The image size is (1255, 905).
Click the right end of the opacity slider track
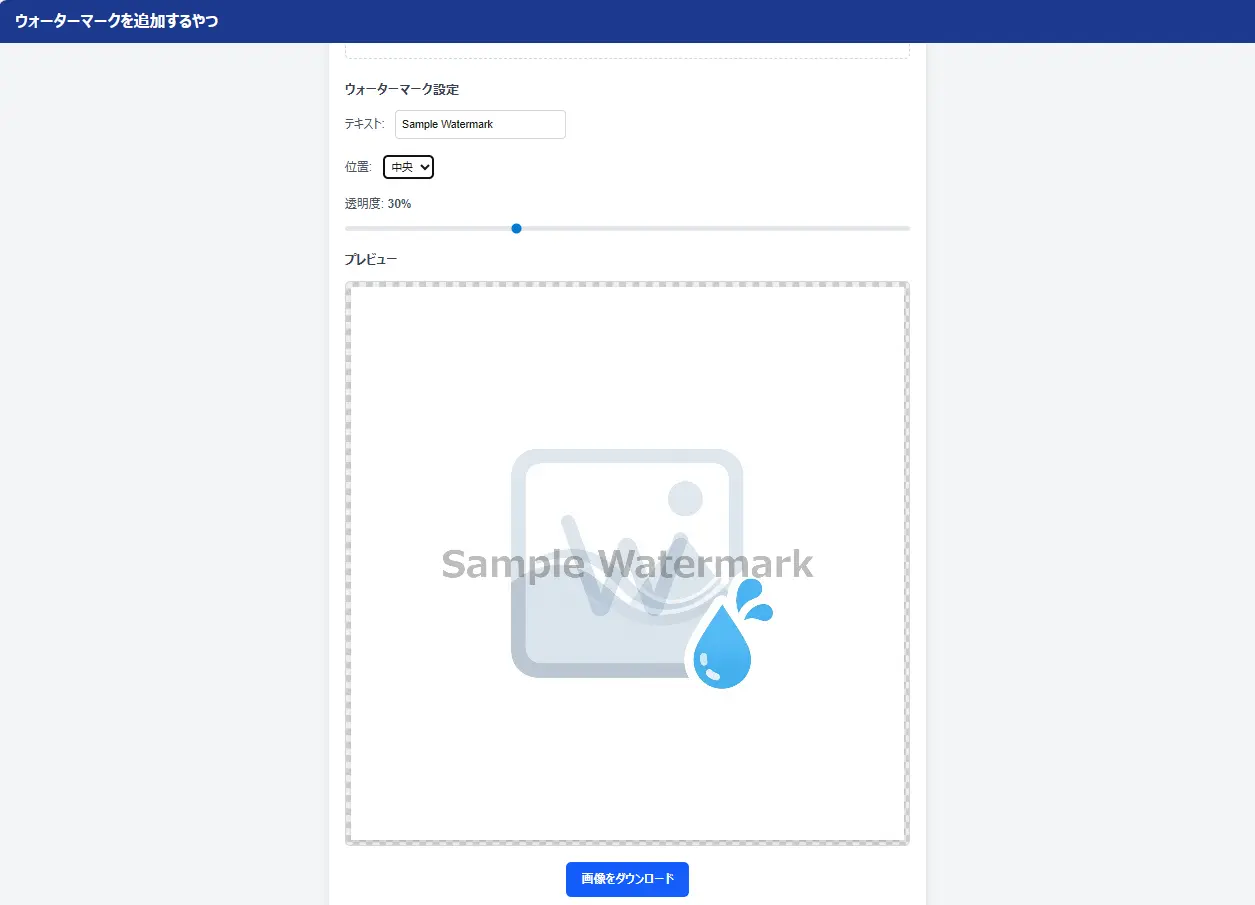pos(904,229)
